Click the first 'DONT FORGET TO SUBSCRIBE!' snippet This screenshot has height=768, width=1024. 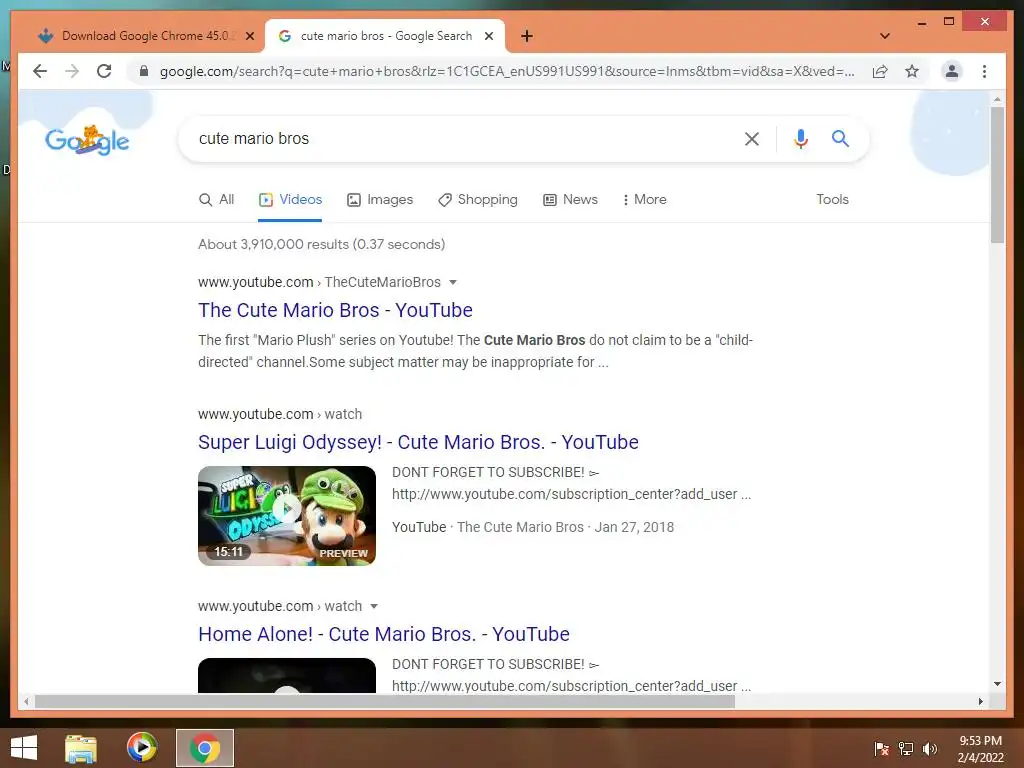coord(495,472)
